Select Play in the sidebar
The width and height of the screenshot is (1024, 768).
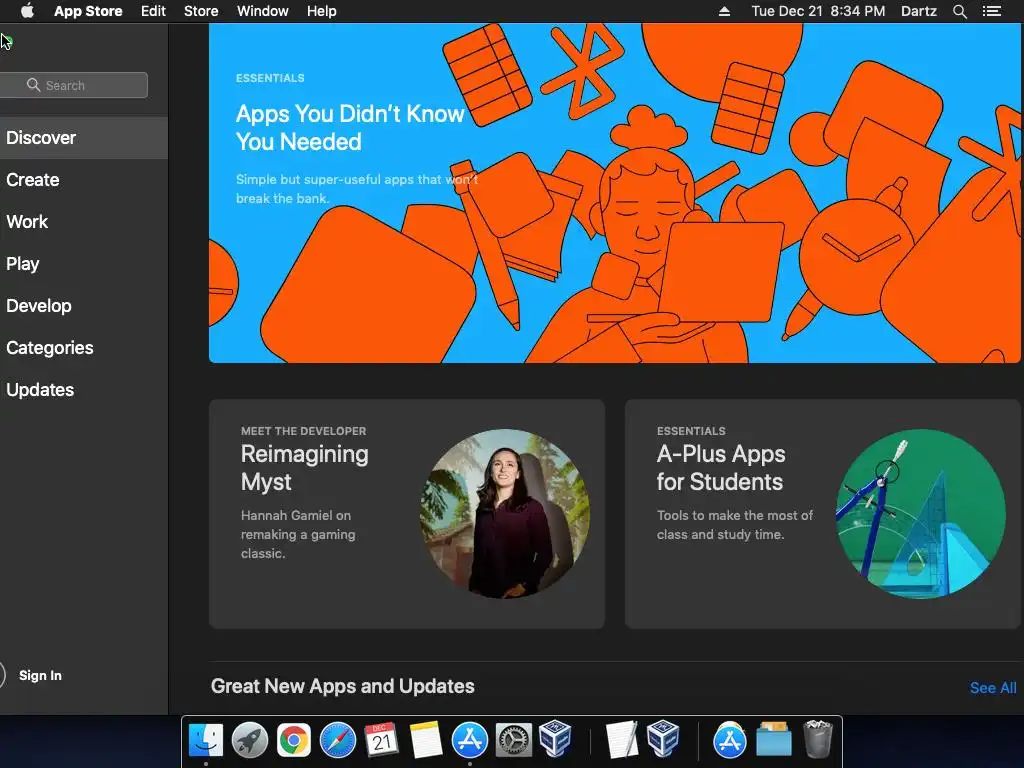(x=84, y=263)
